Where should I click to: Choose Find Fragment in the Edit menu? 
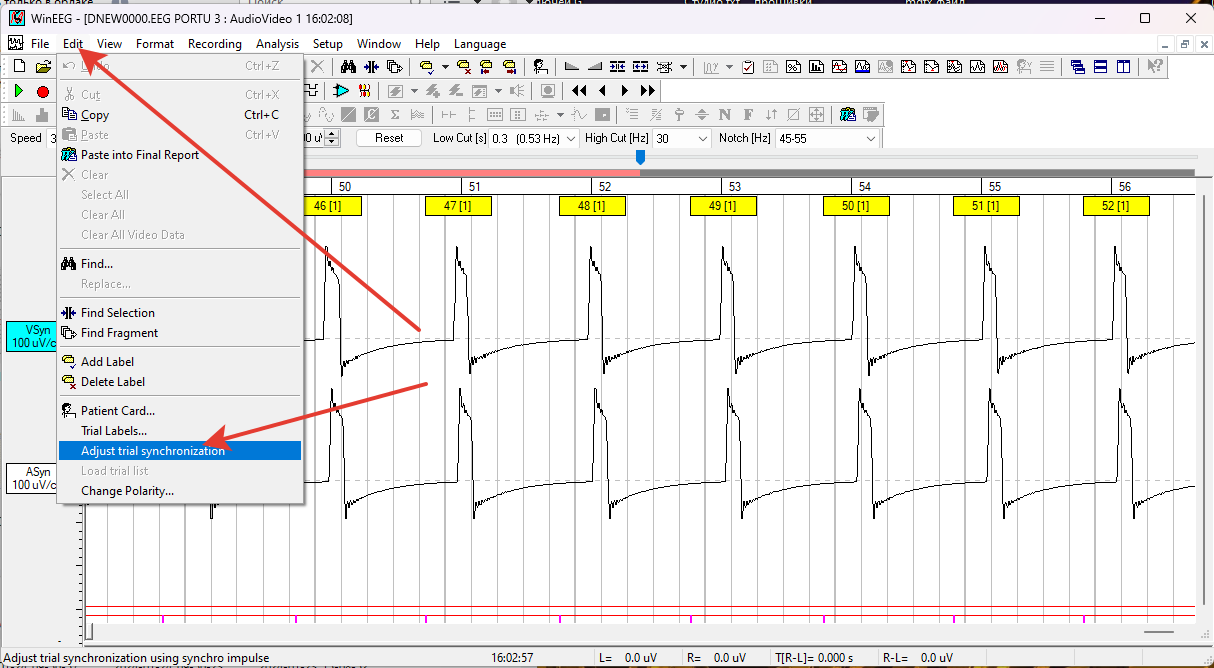tap(180, 333)
